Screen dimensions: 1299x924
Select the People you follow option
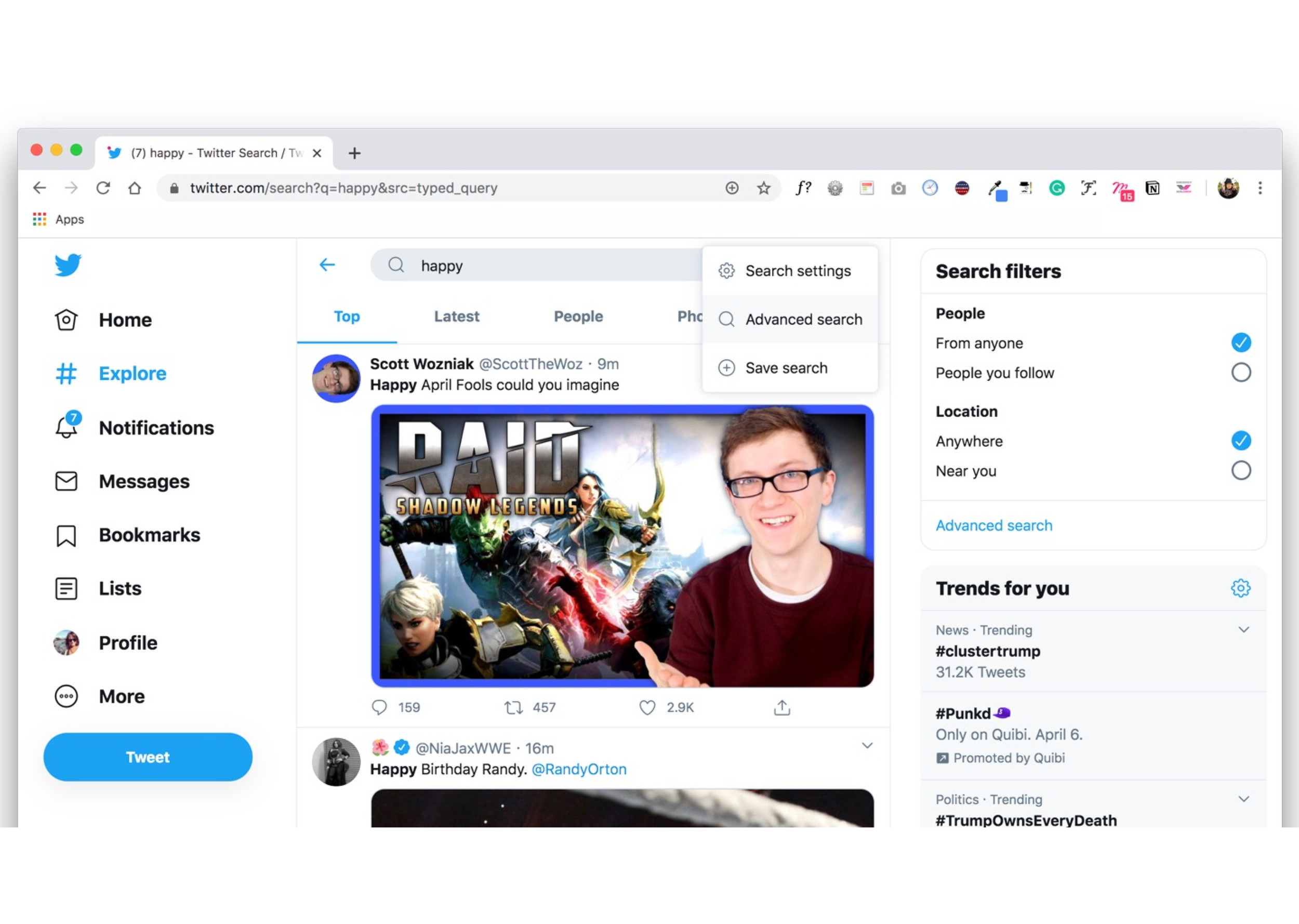point(1241,373)
